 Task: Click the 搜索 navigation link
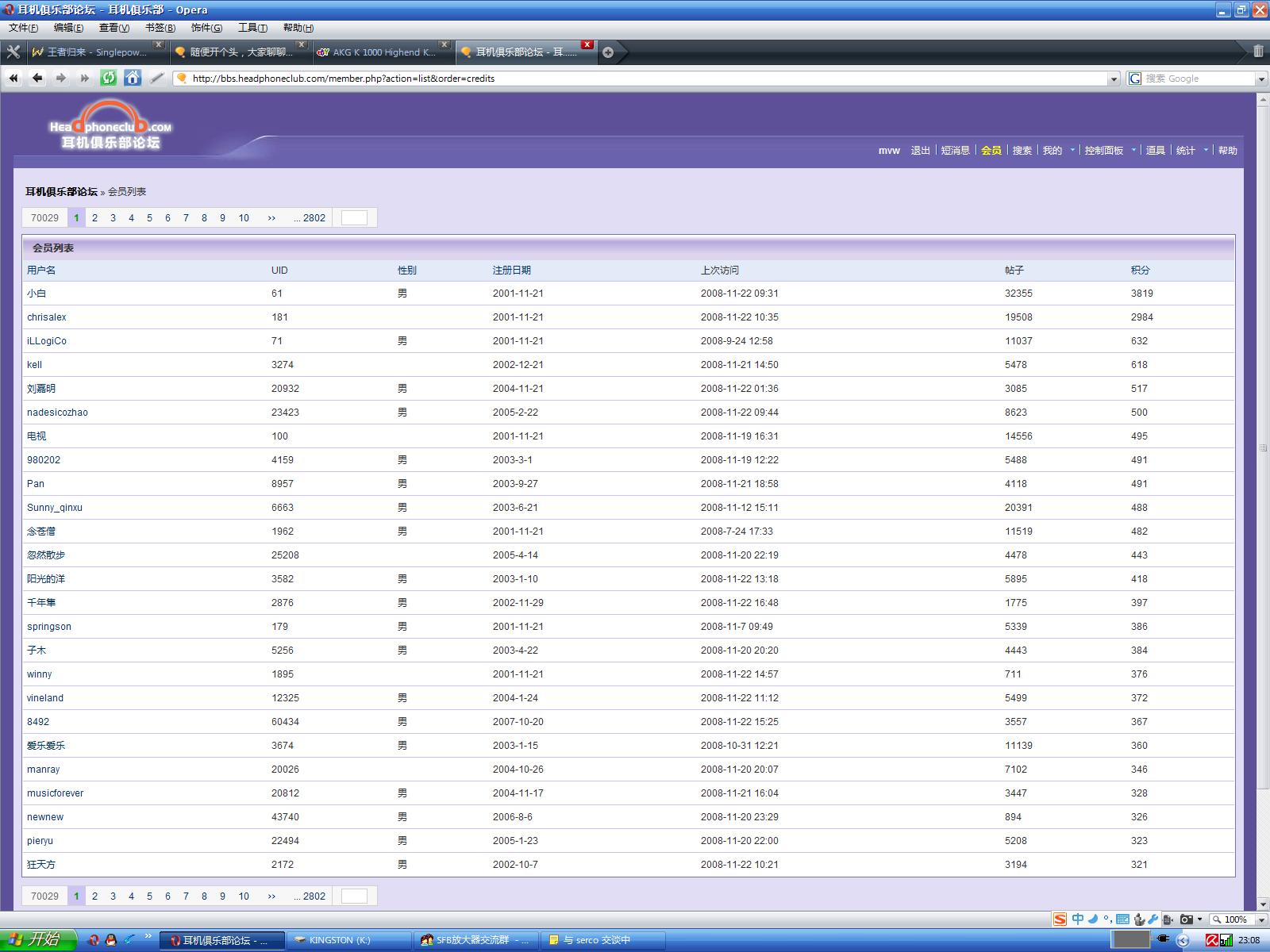1022,150
